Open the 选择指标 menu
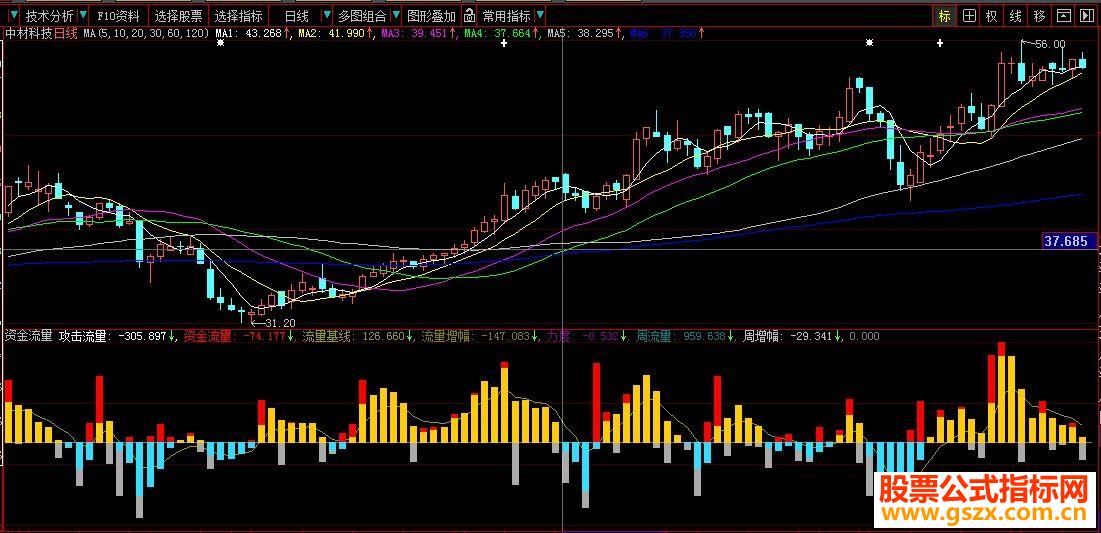 pos(239,15)
